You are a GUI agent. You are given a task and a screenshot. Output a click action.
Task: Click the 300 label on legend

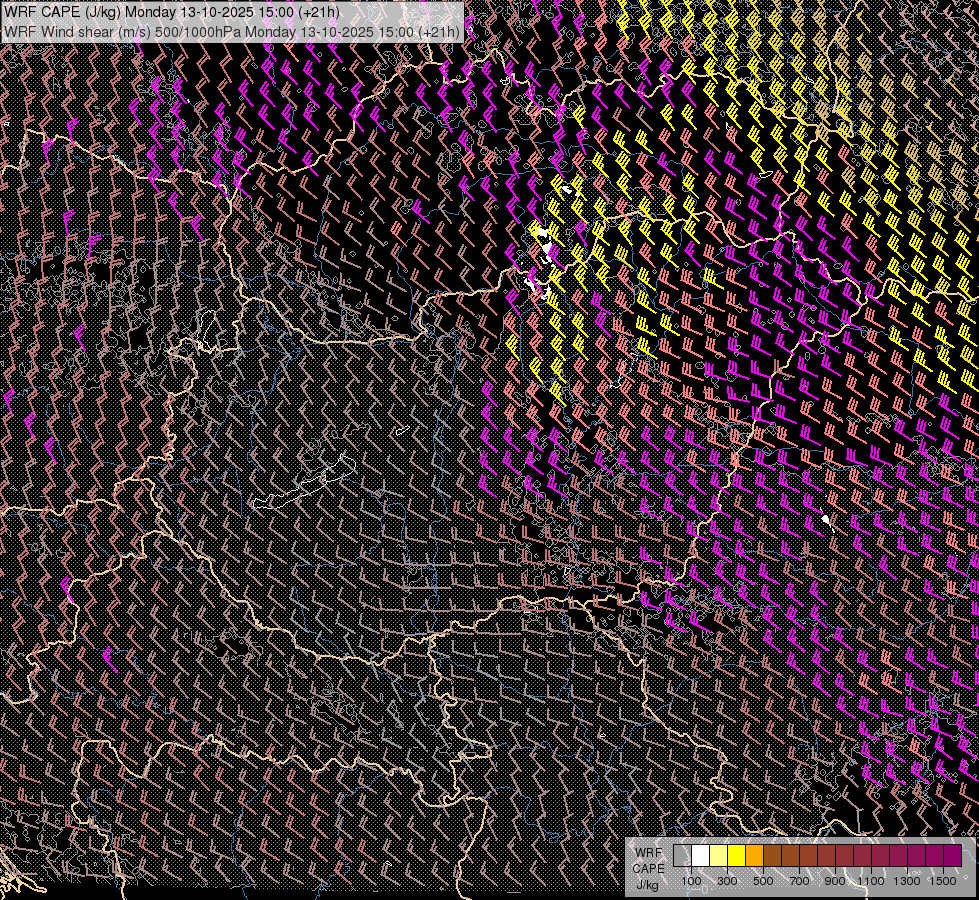pos(727,881)
